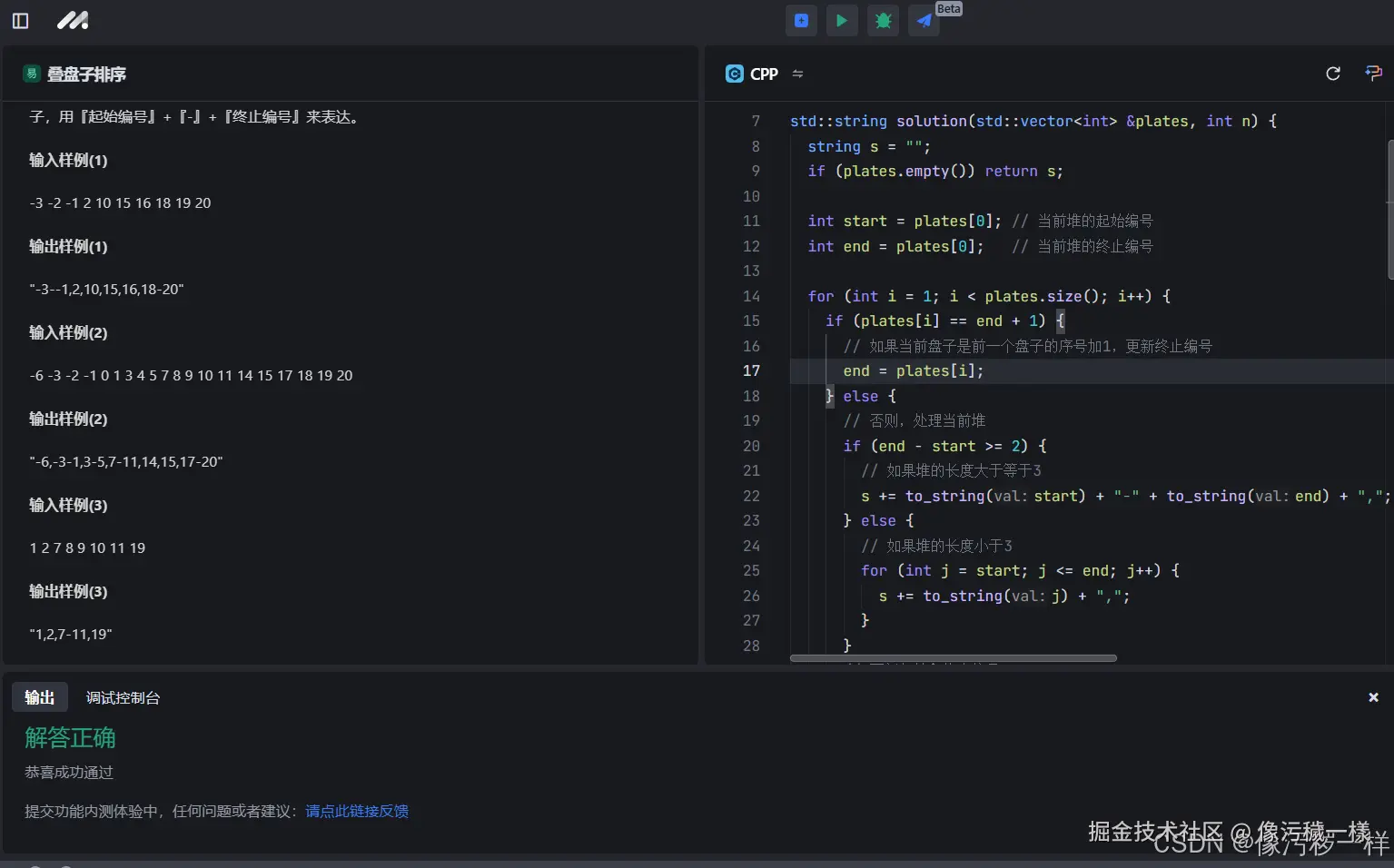
Task: Close the output panel
Action: click(1373, 697)
